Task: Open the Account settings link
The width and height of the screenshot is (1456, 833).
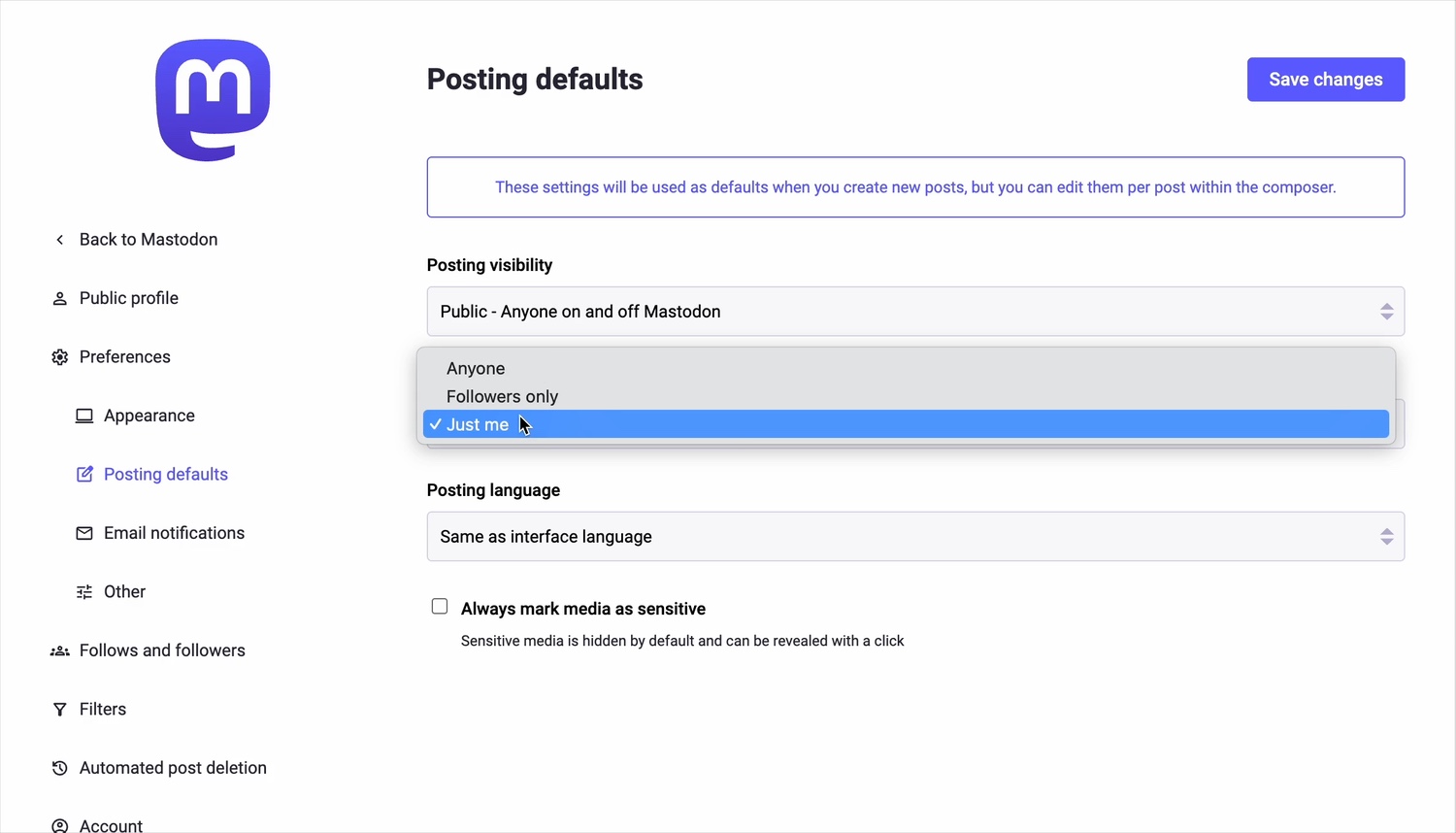Action: point(111,824)
